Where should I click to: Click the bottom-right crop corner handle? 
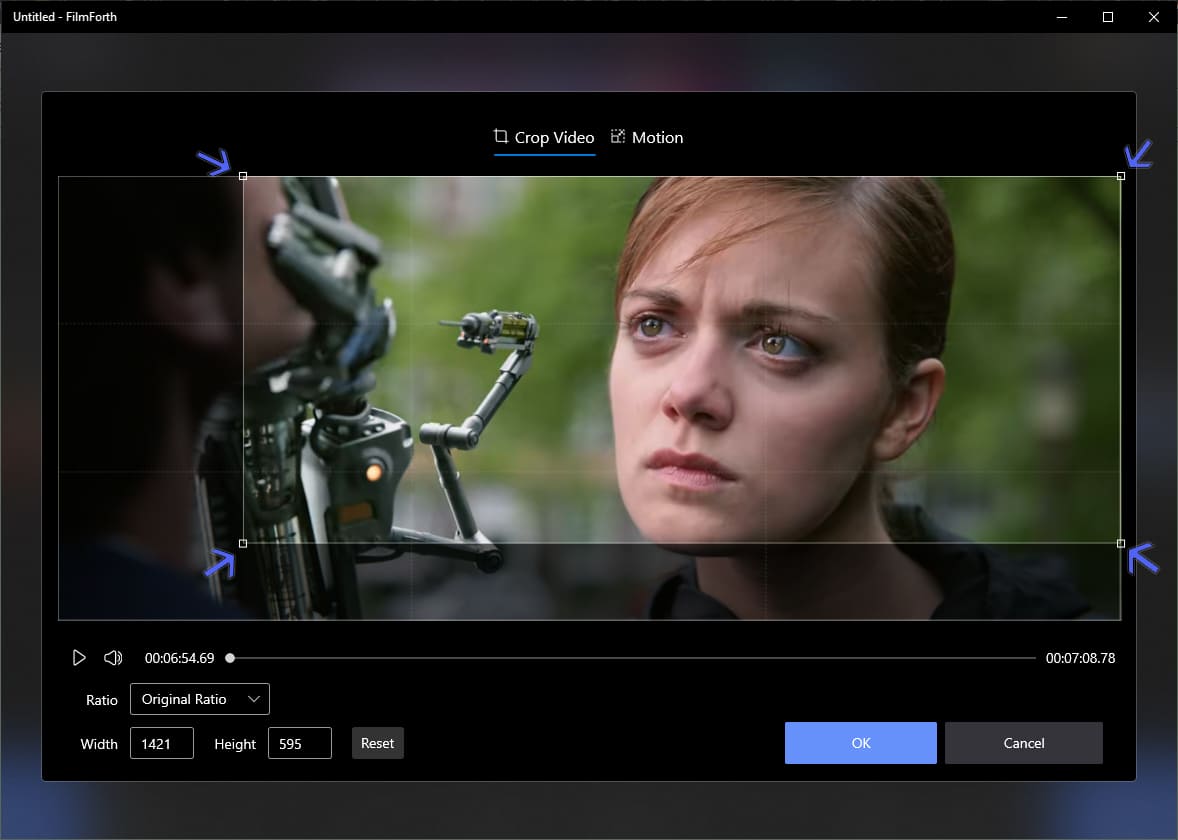(x=1121, y=543)
